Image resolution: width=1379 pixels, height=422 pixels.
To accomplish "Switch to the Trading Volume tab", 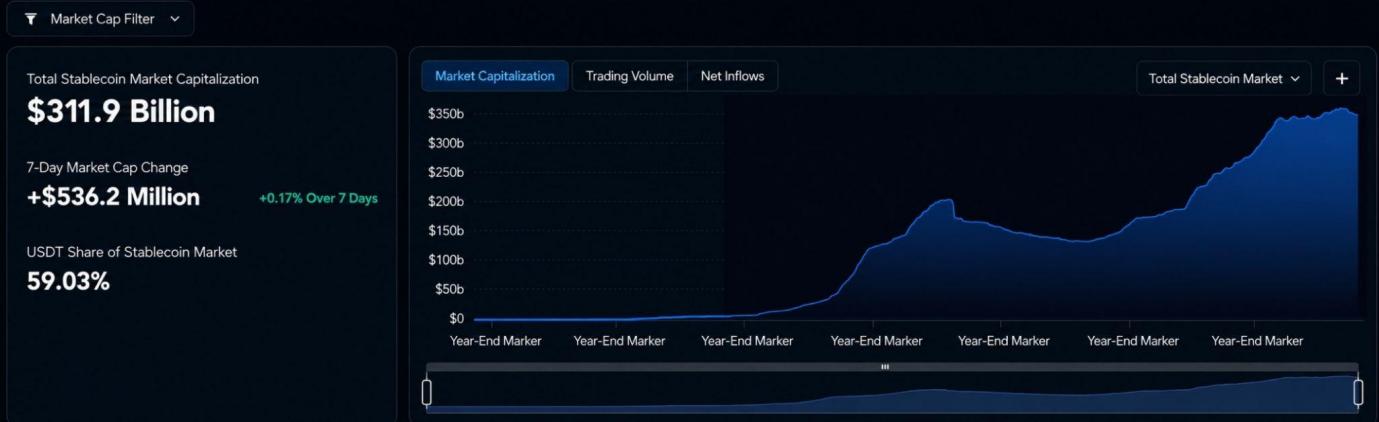I will click(x=630, y=76).
